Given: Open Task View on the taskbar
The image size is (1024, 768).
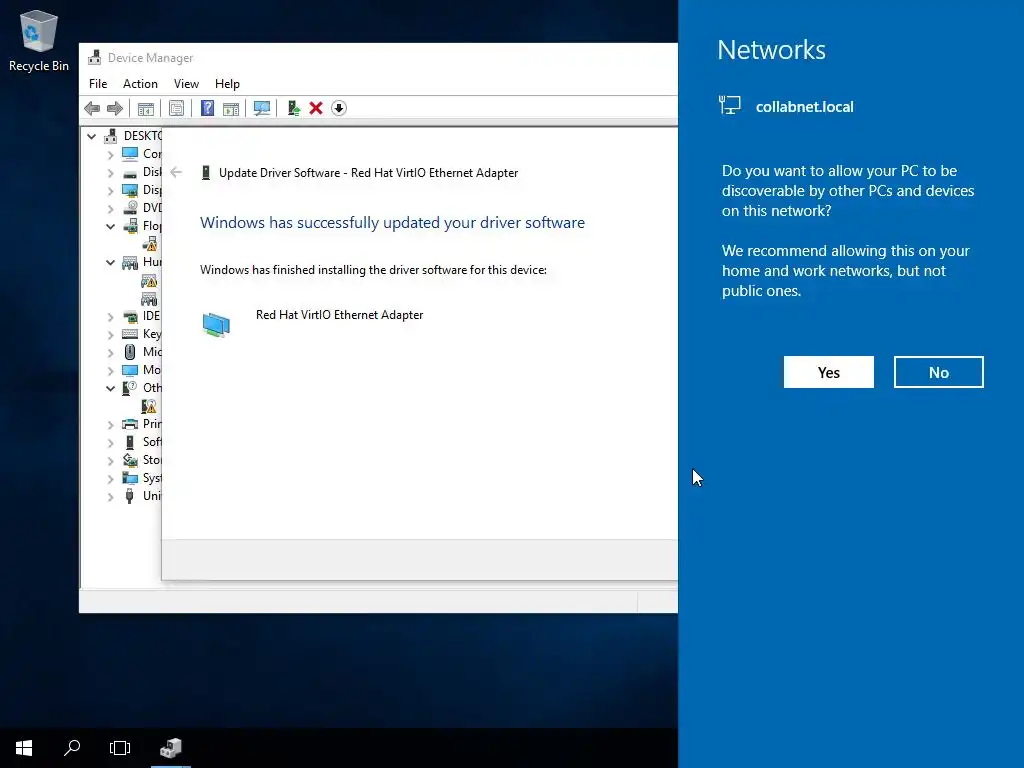Looking at the screenshot, I should click(120, 748).
